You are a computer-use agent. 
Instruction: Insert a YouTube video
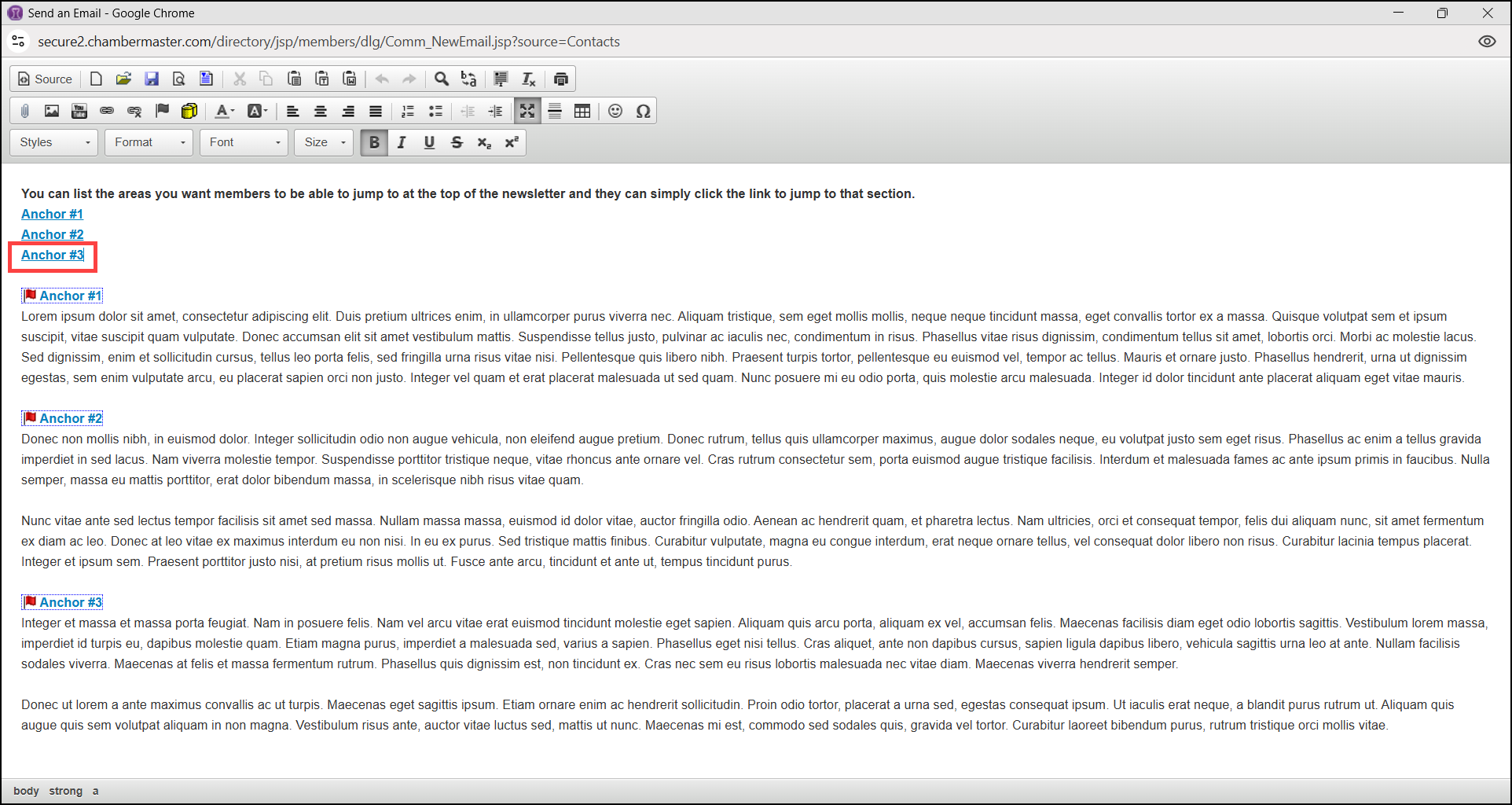pyautogui.click(x=79, y=111)
